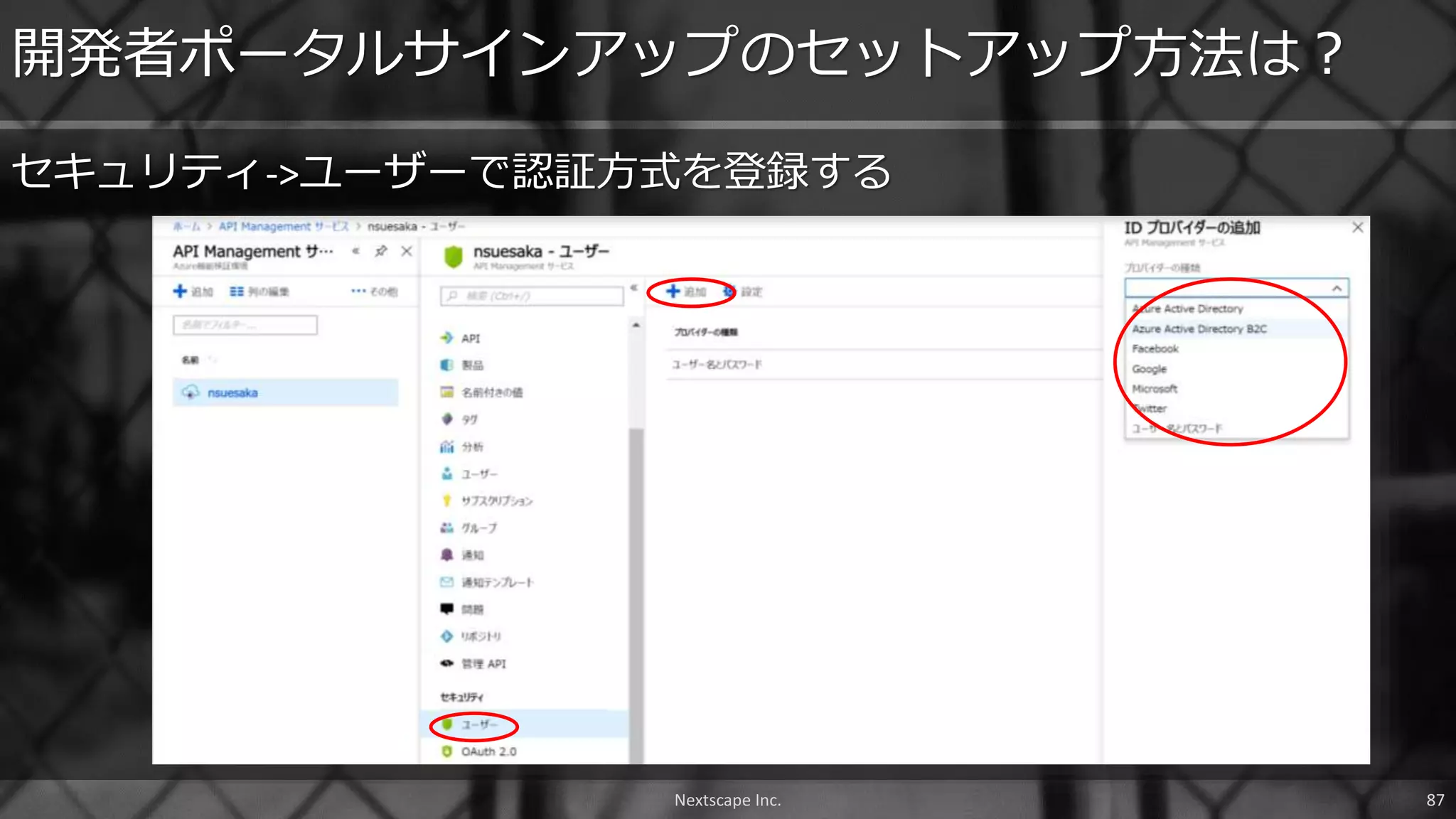Click API Management サービス breadcrumb link
This screenshot has width=1456, height=819.
284,226
